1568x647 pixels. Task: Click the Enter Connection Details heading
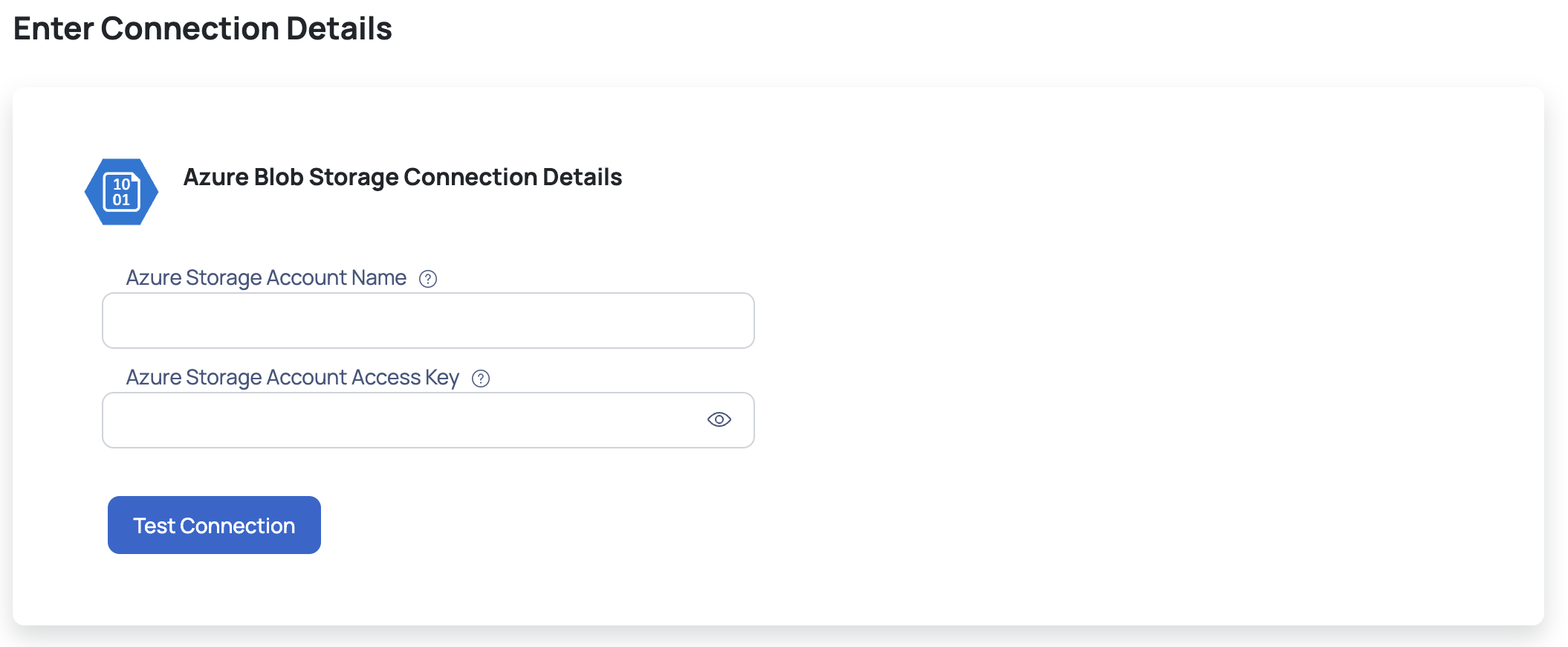tap(203, 29)
